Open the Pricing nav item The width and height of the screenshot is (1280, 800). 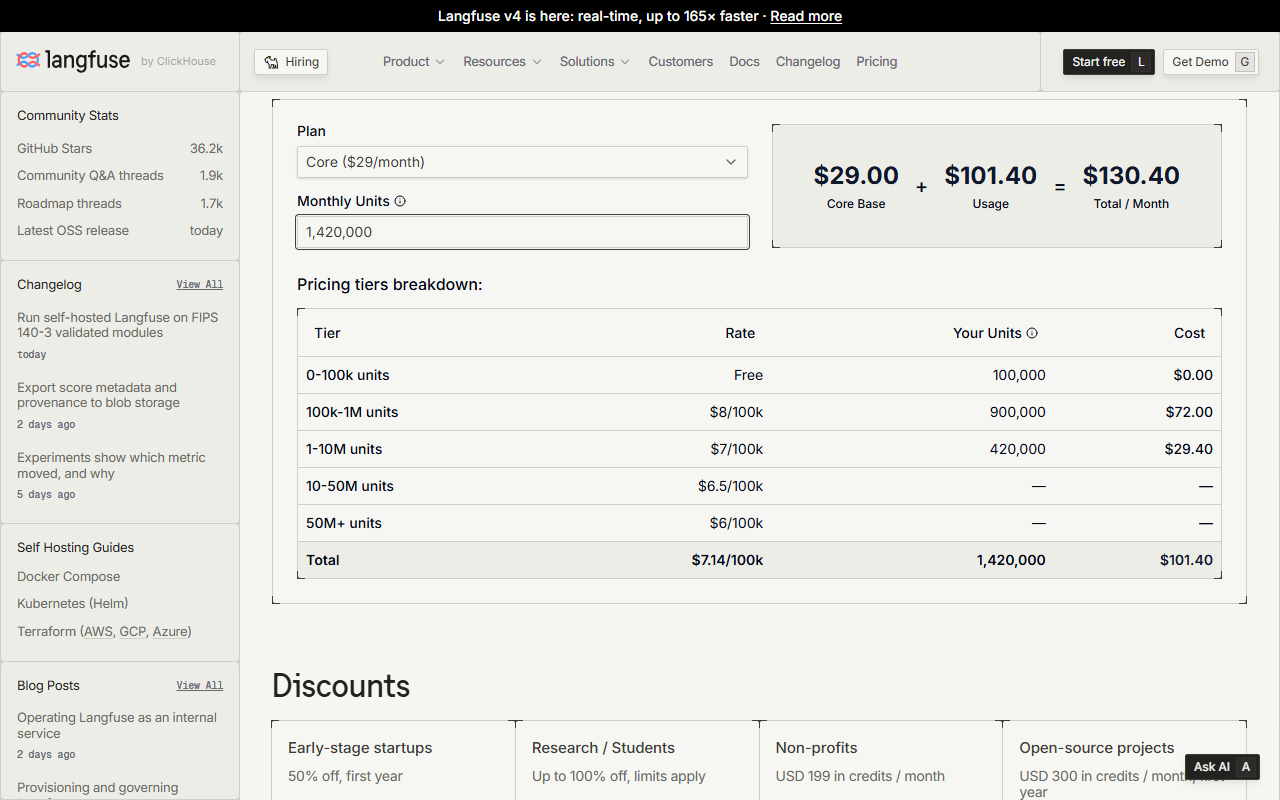pos(877,62)
